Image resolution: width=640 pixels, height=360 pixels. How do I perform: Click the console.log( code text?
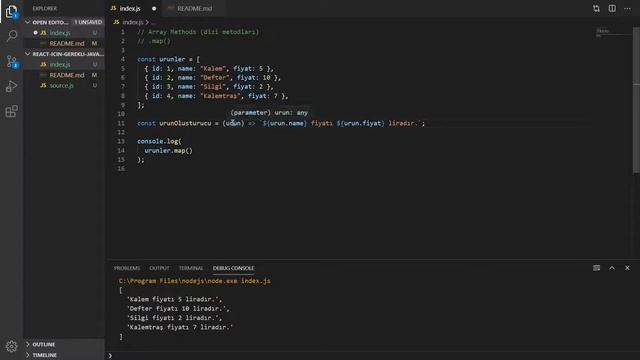coord(159,141)
